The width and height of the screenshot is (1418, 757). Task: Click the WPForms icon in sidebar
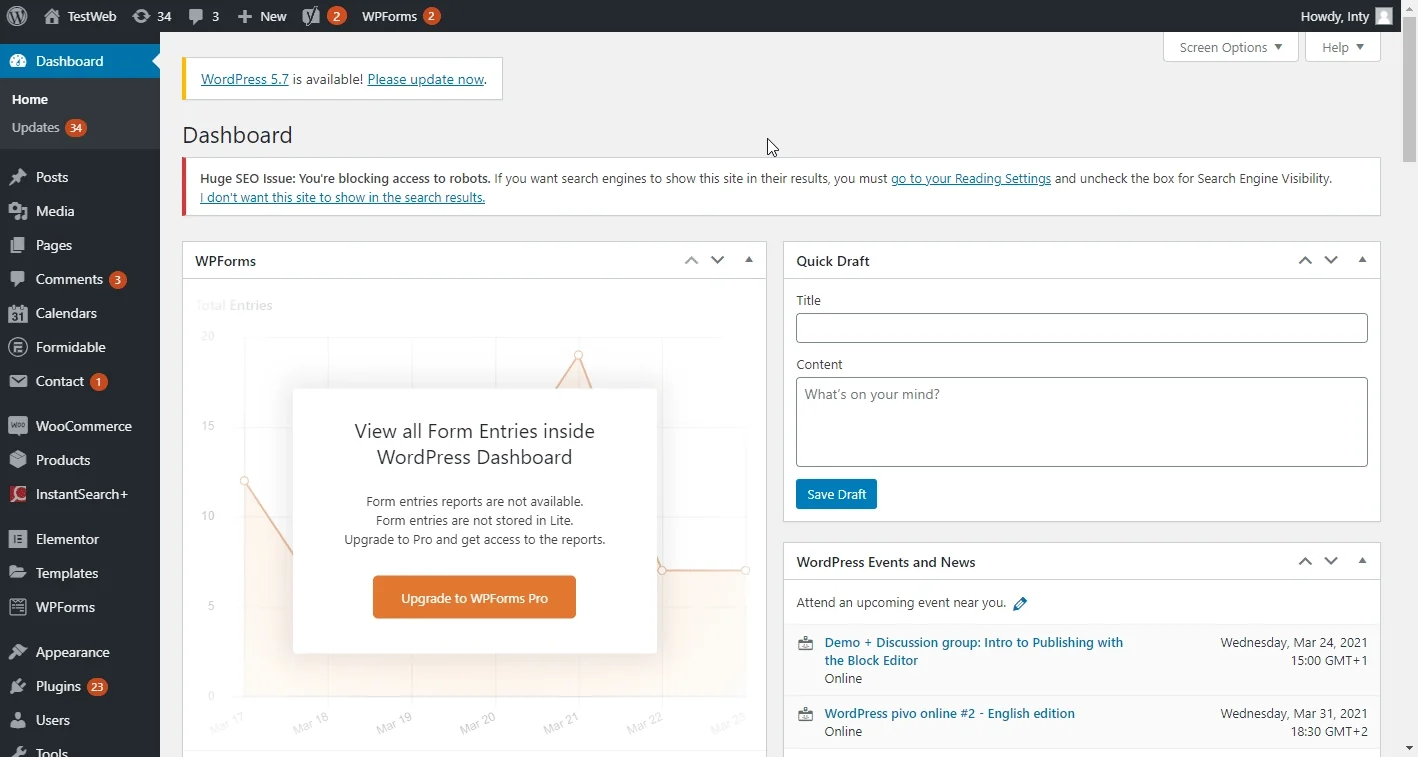pos(18,607)
